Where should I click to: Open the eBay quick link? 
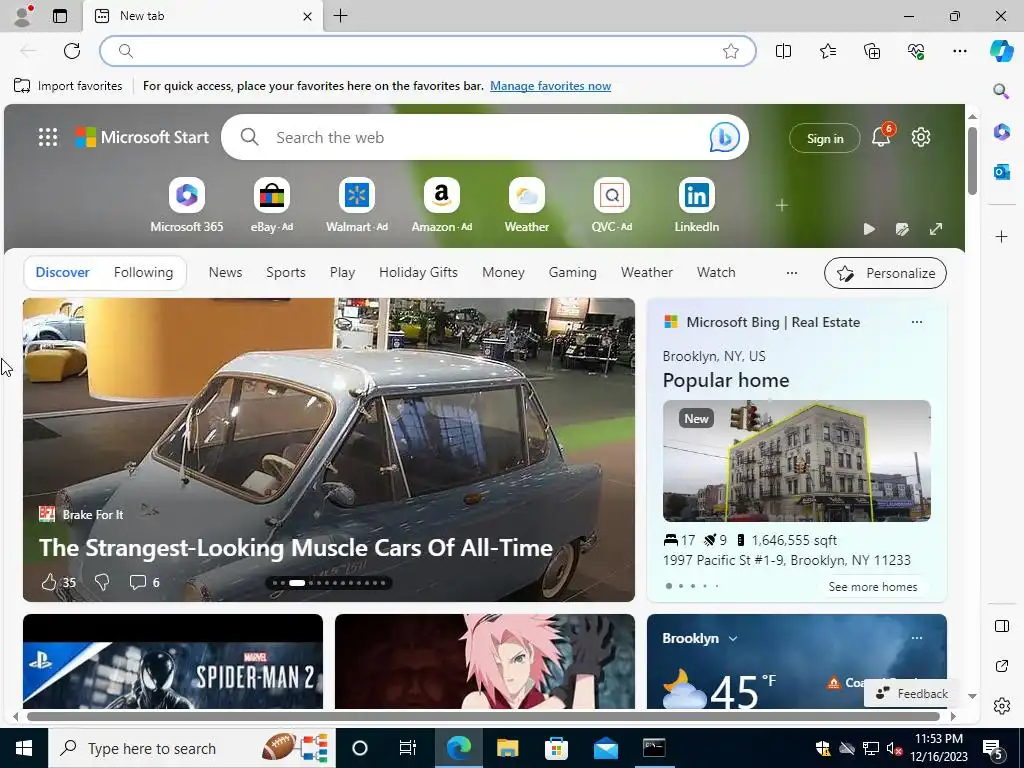272,205
